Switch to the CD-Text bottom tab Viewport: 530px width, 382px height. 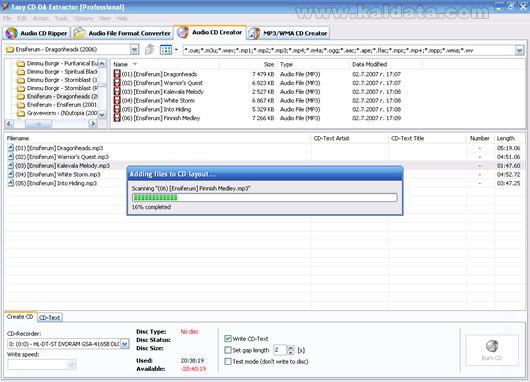[50, 317]
